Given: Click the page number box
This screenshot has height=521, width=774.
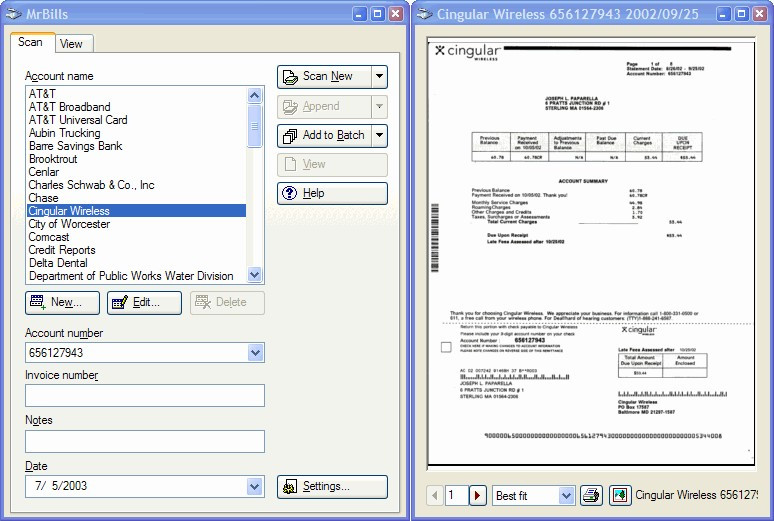Looking at the screenshot, I should [456, 495].
